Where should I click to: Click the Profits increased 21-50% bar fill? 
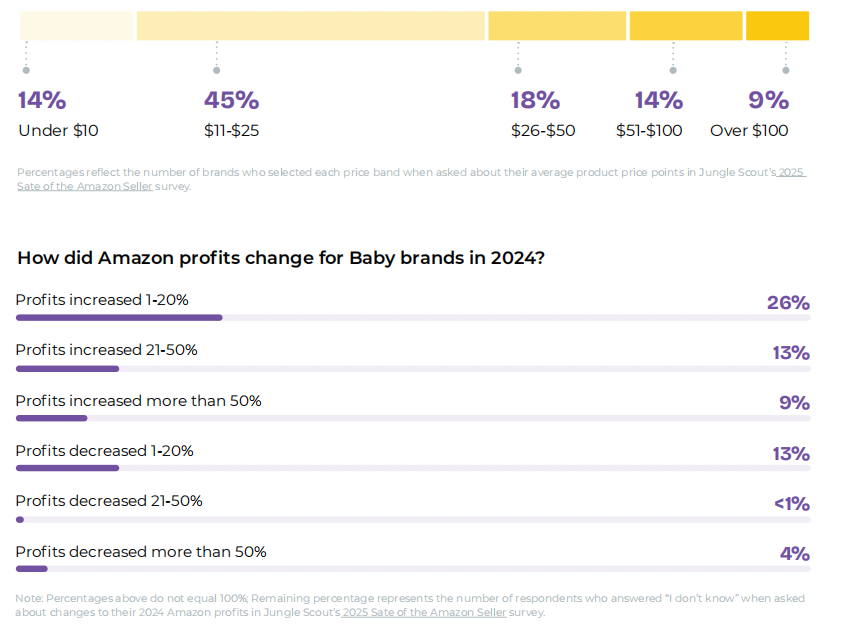68,369
